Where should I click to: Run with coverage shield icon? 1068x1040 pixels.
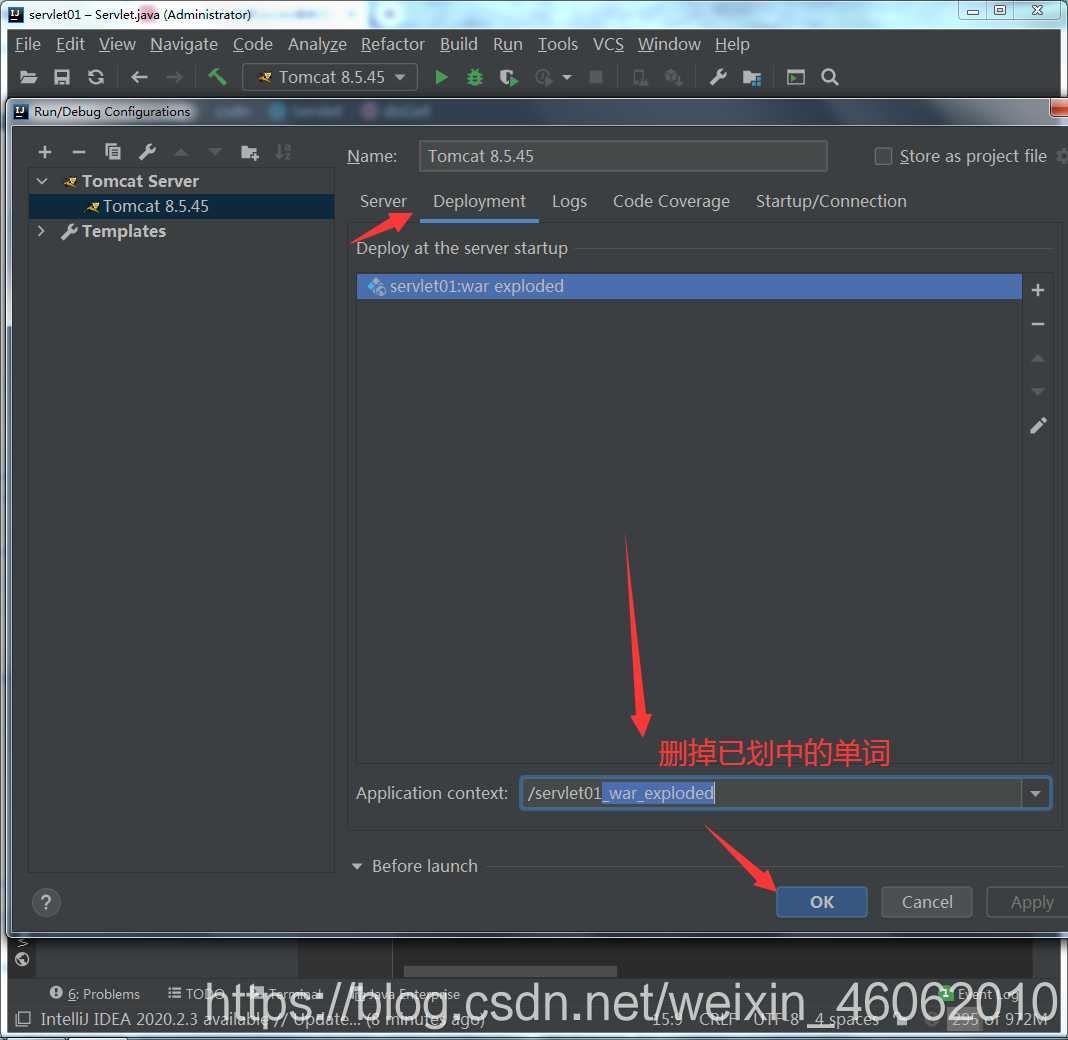pyautogui.click(x=508, y=78)
